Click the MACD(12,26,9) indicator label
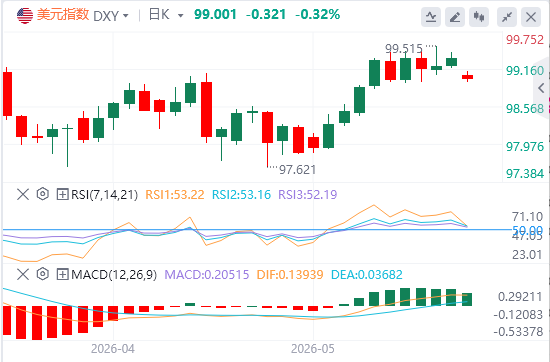Screen dimensions: 550x362 [114, 274]
